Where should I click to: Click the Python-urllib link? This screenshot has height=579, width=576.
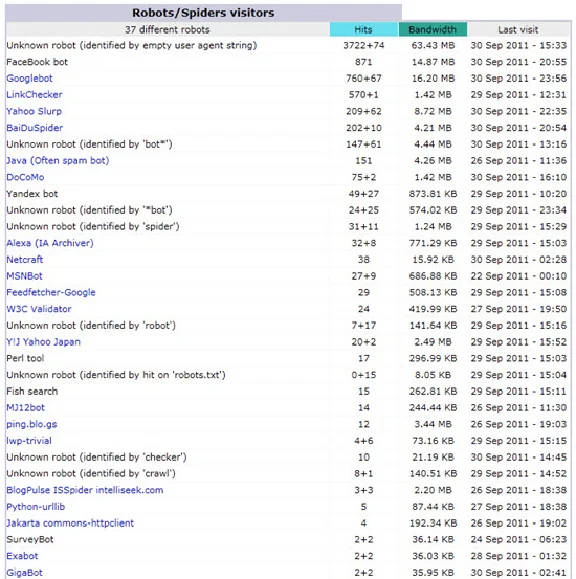point(35,507)
